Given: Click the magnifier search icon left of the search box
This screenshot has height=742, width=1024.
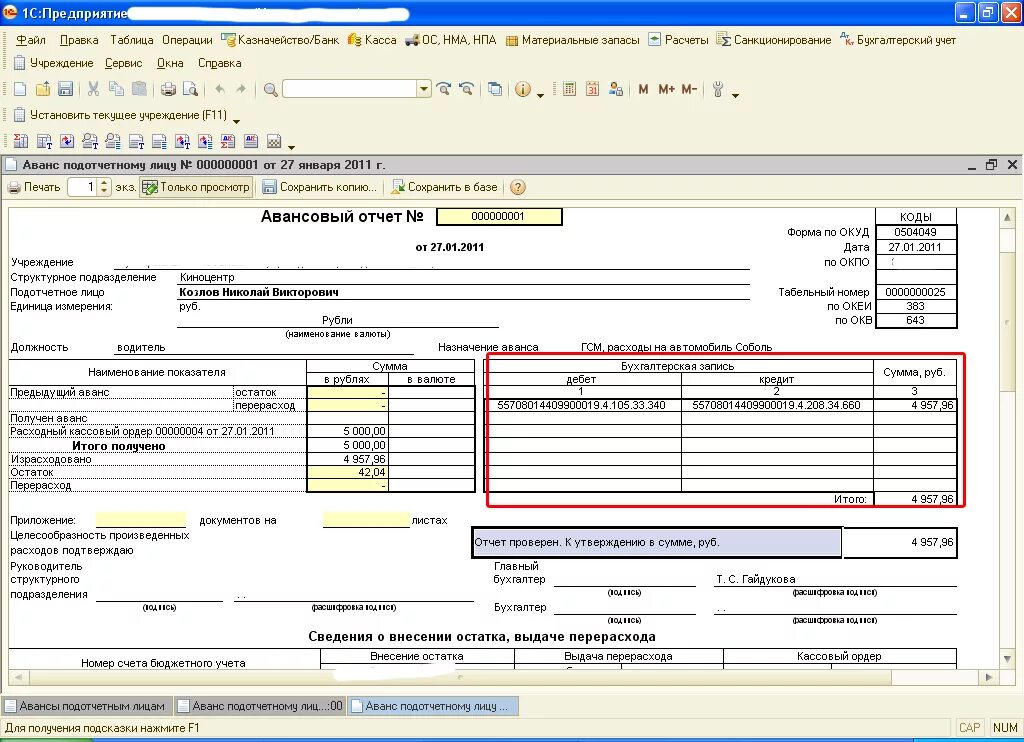Looking at the screenshot, I should (x=270, y=89).
